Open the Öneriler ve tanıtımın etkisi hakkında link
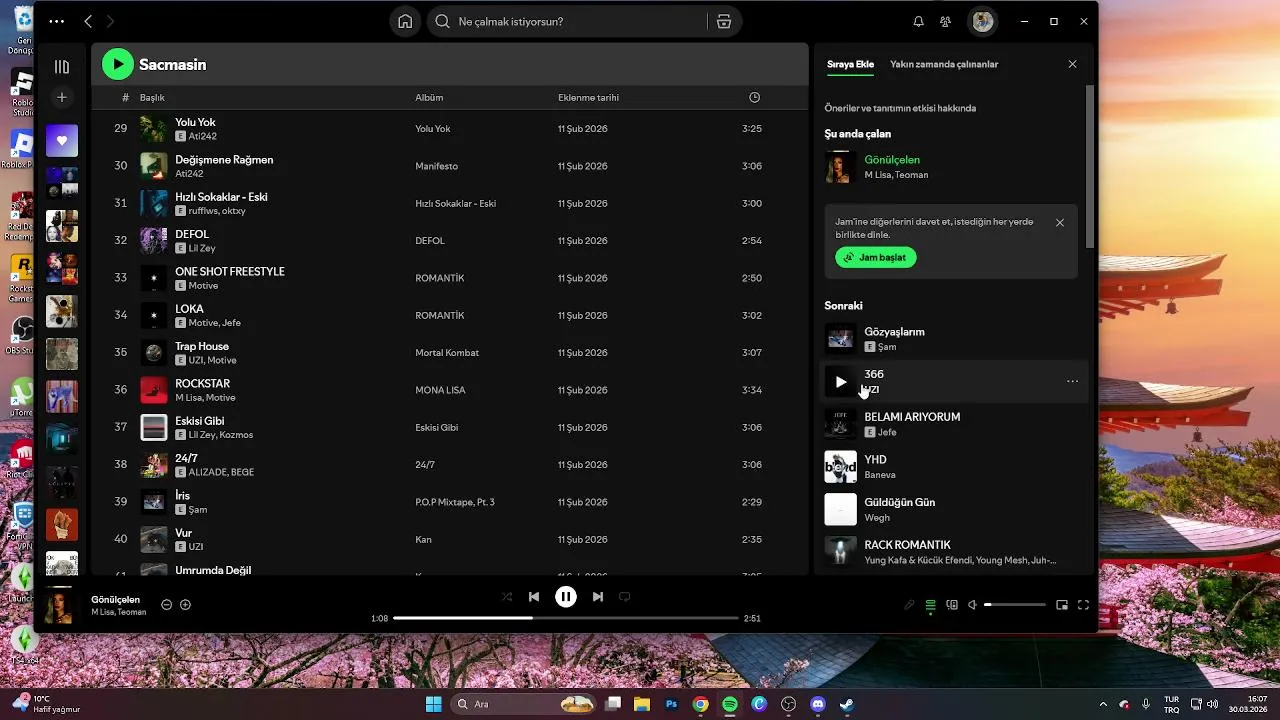The height and width of the screenshot is (720, 1280). pyautogui.click(x=900, y=108)
